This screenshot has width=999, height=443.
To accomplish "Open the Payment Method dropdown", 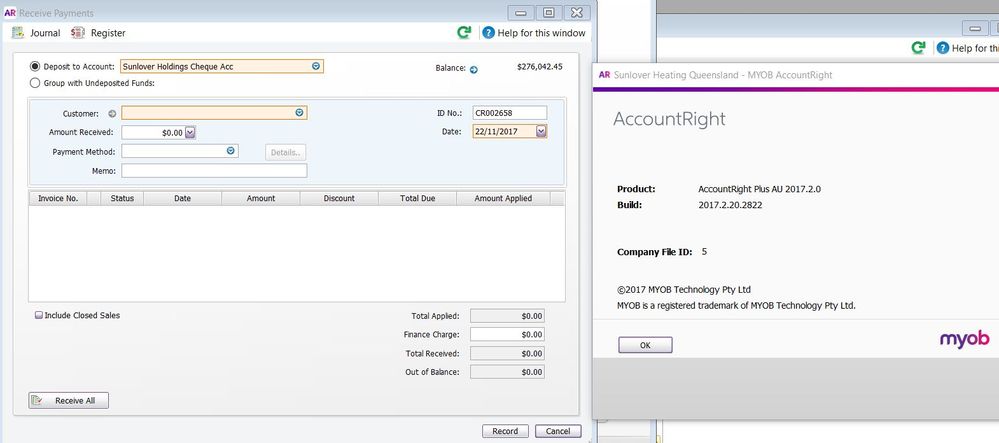I will pos(230,151).
